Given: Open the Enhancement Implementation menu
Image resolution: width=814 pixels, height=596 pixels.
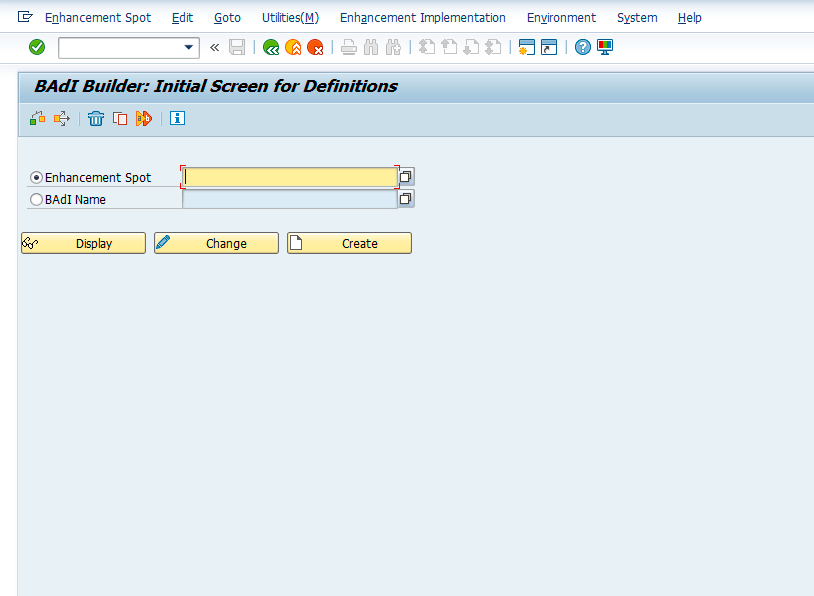Looking at the screenshot, I should point(423,18).
